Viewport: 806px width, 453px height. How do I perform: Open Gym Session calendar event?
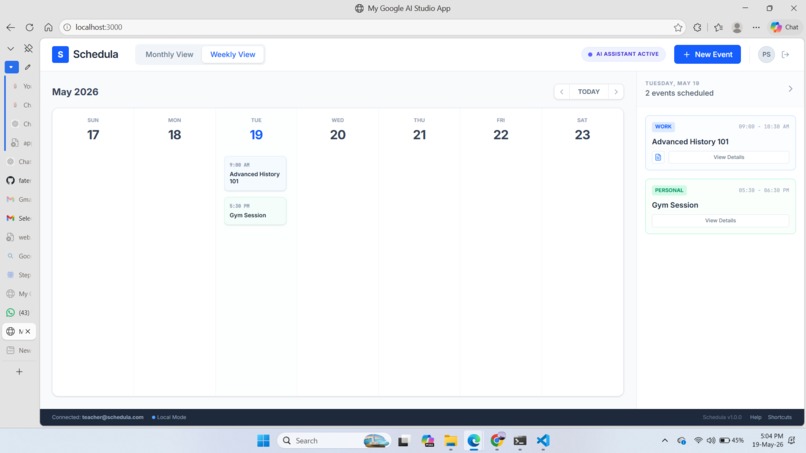point(255,211)
